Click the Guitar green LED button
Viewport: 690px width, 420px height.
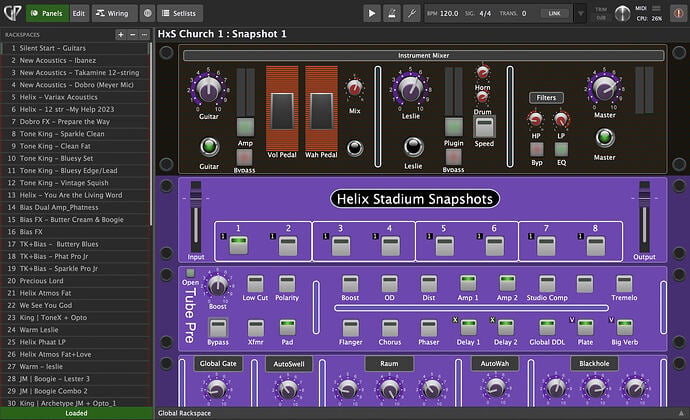pyautogui.click(x=209, y=147)
